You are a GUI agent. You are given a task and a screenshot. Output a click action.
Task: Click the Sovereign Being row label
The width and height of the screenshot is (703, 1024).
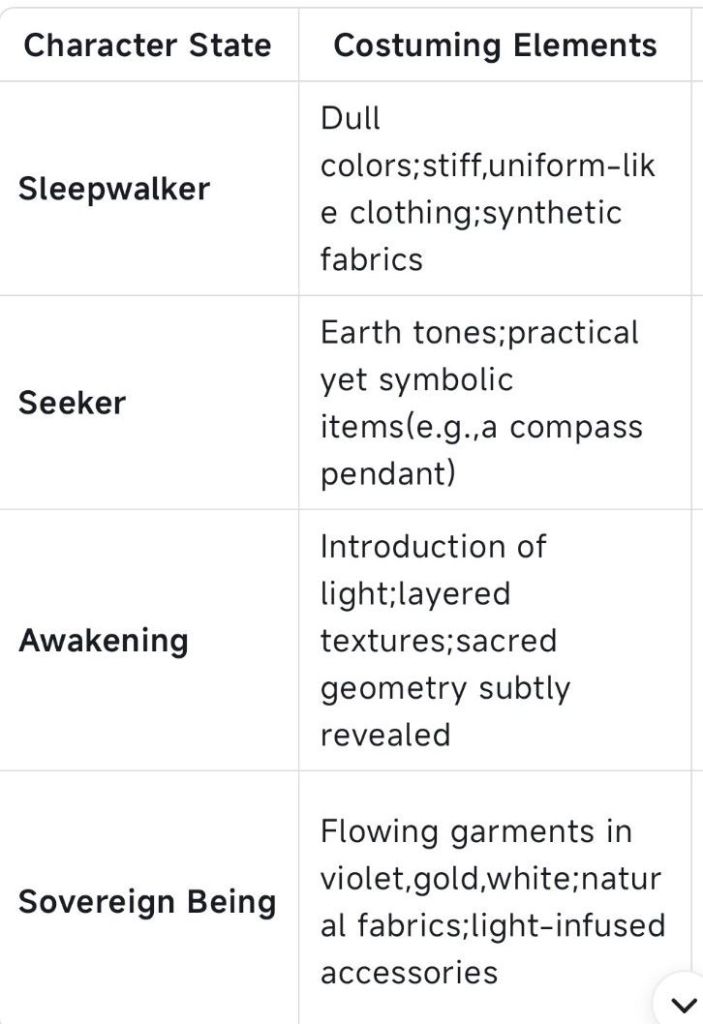pyautogui.click(x=147, y=902)
